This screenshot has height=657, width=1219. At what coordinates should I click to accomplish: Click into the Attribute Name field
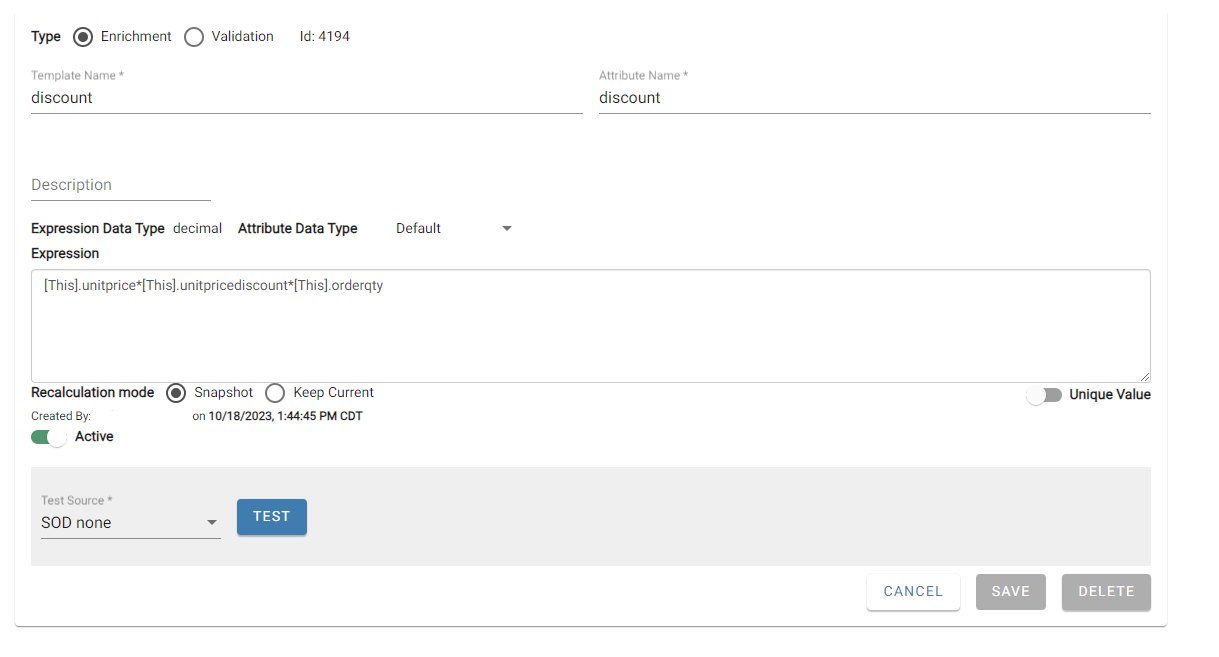click(x=874, y=98)
